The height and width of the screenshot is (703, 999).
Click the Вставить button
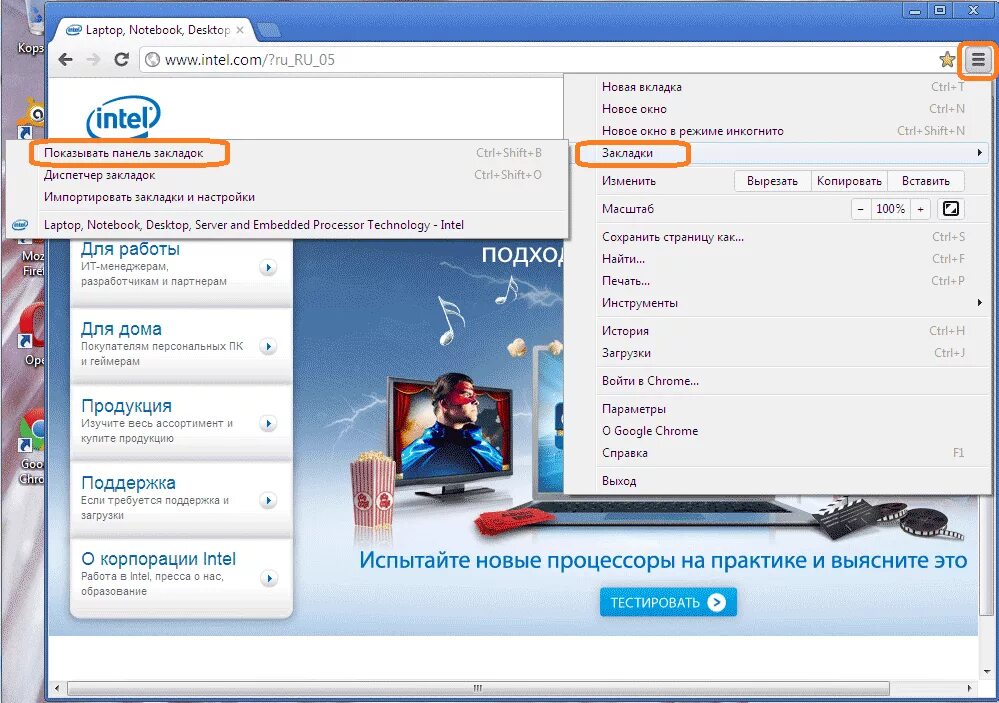click(925, 181)
